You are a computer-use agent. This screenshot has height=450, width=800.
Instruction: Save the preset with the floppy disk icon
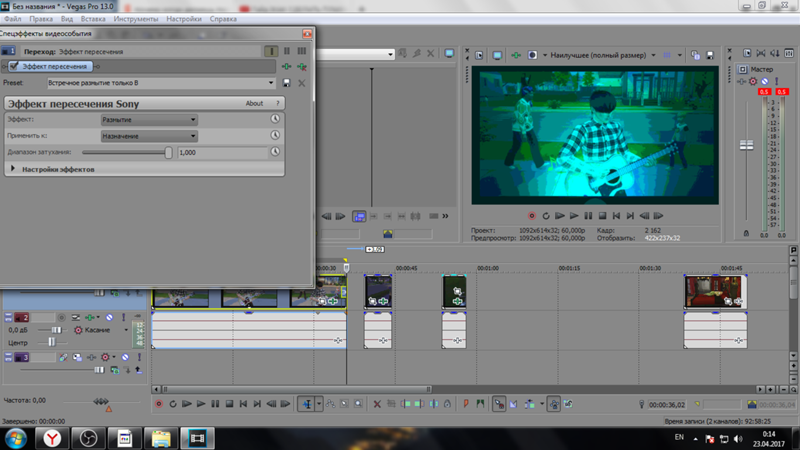coord(288,83)
